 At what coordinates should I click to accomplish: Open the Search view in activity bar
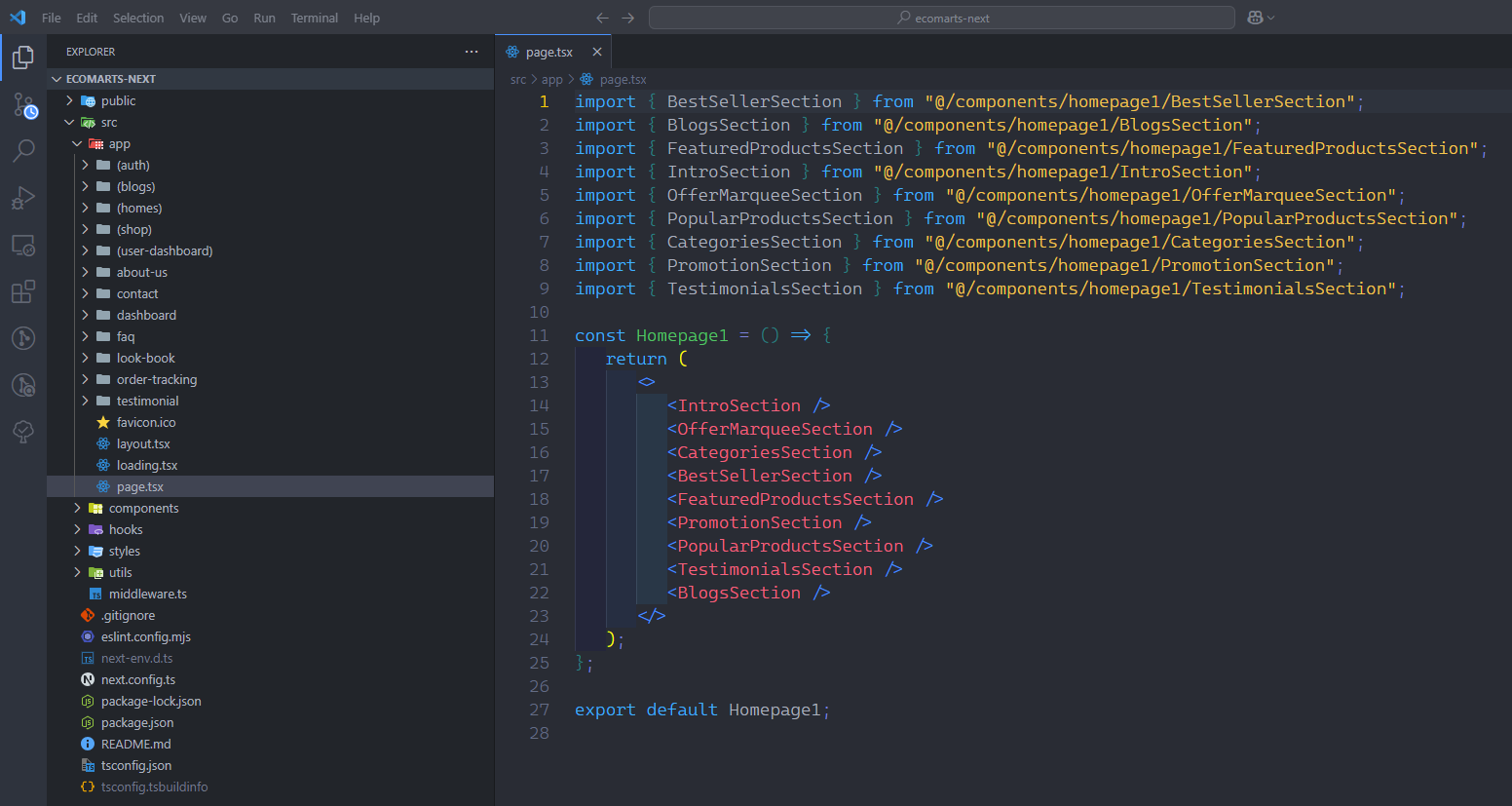coord(23,151)
